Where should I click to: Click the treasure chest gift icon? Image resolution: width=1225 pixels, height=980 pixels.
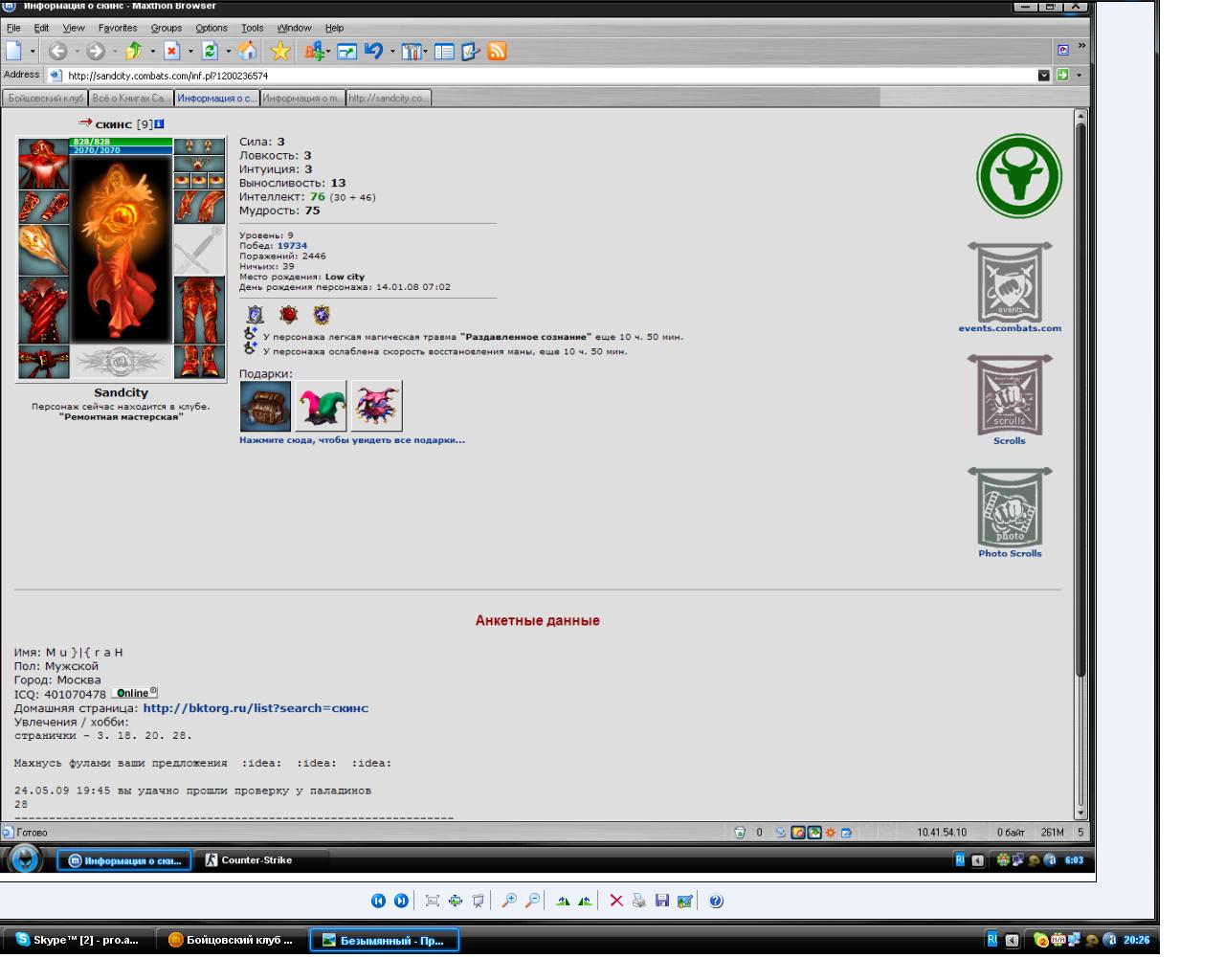265,406
